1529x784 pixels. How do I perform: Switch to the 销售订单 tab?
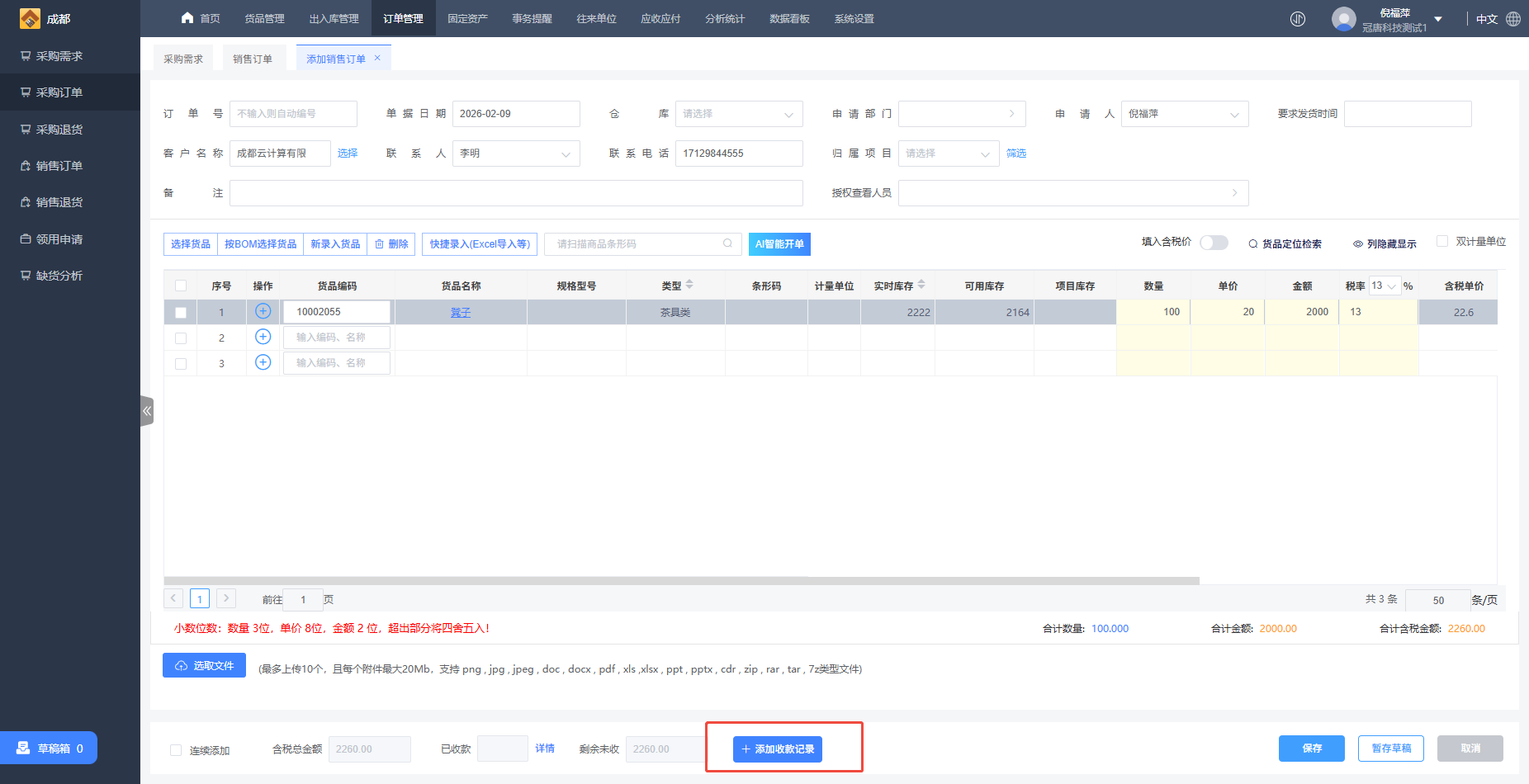click(x=253, y=59)
